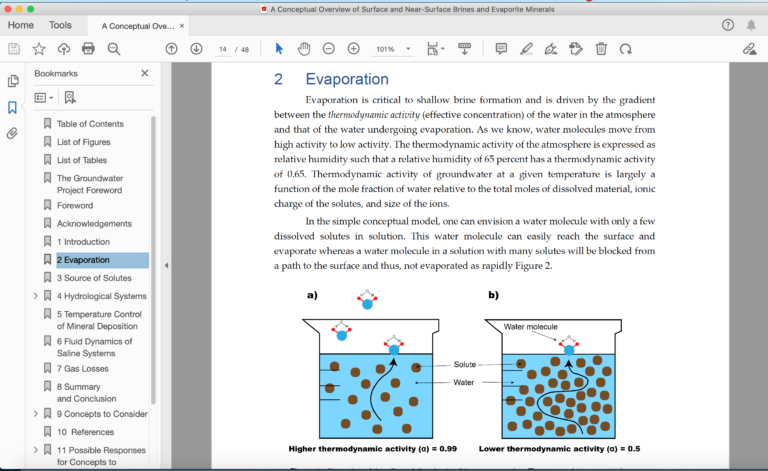The image size is (768, 471).
Task: Go to next page with down arrow
Action: pos(196,48)
